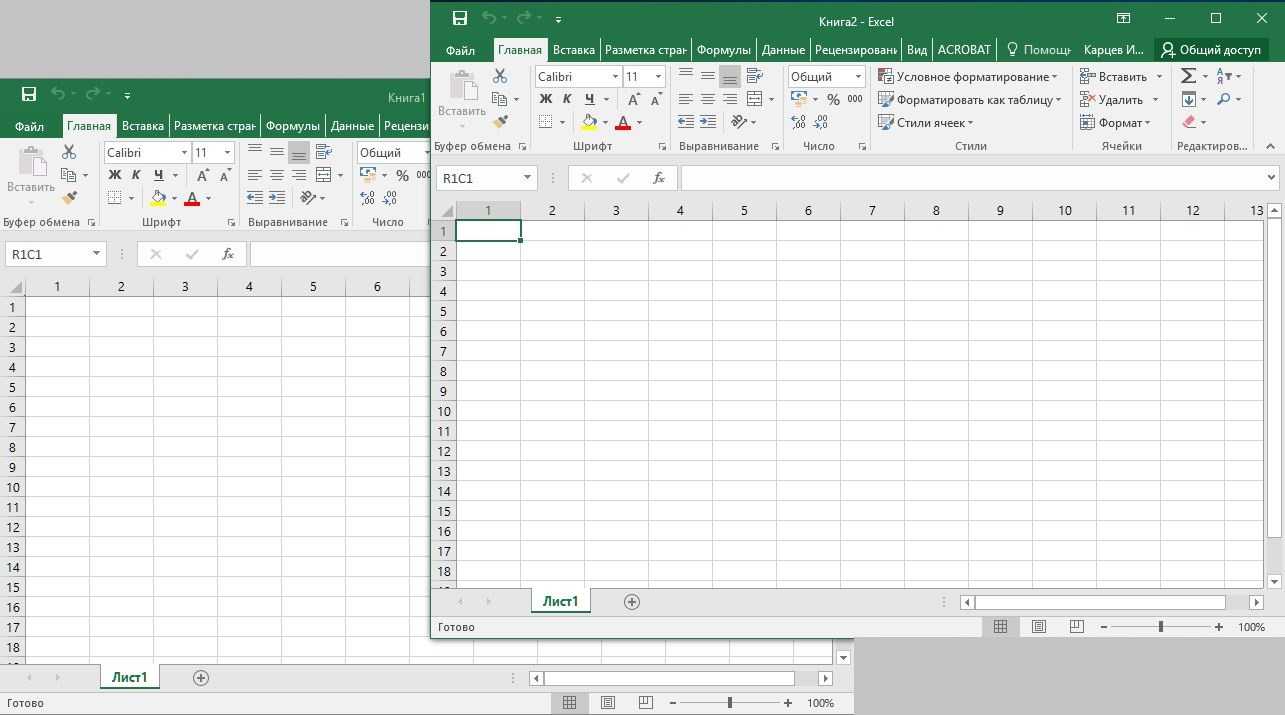Expand formula bar in Книга2

1271,178
